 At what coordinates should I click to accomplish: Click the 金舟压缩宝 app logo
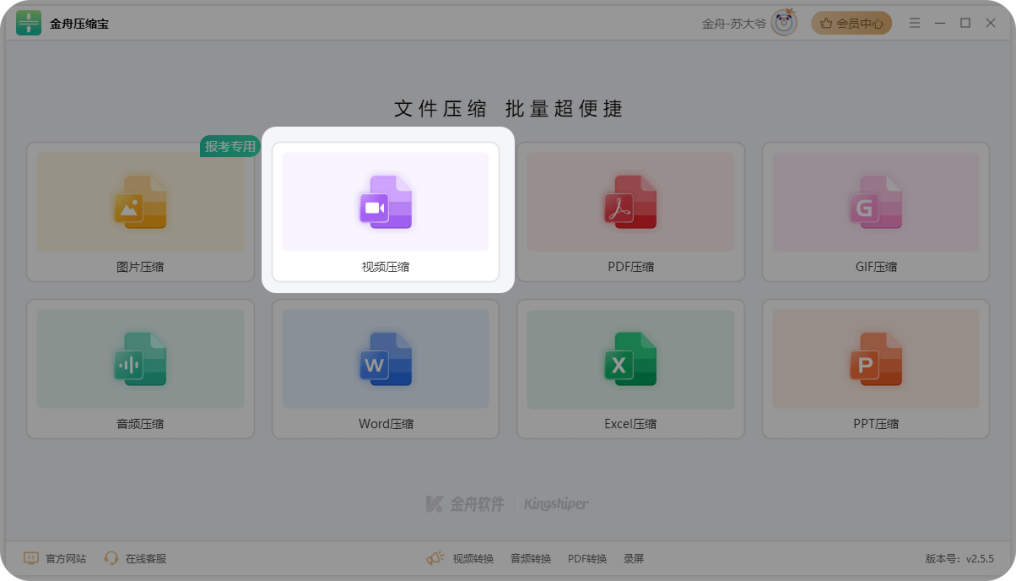29,23
